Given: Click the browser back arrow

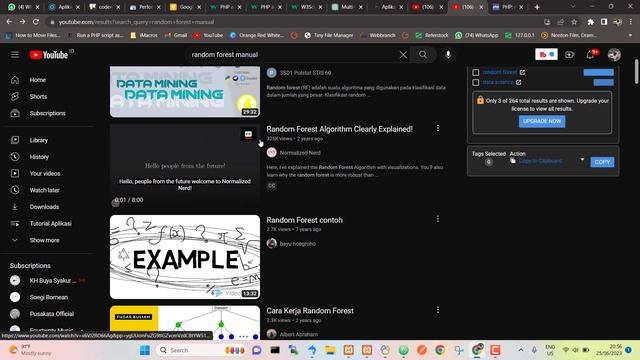Looking at the screenshot, I should pos(9,22).
